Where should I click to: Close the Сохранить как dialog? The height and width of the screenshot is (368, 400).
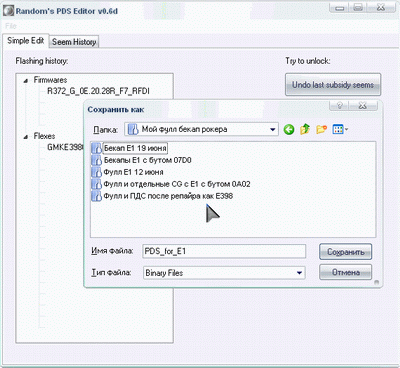pyautogui.click(x=363, y=106)
